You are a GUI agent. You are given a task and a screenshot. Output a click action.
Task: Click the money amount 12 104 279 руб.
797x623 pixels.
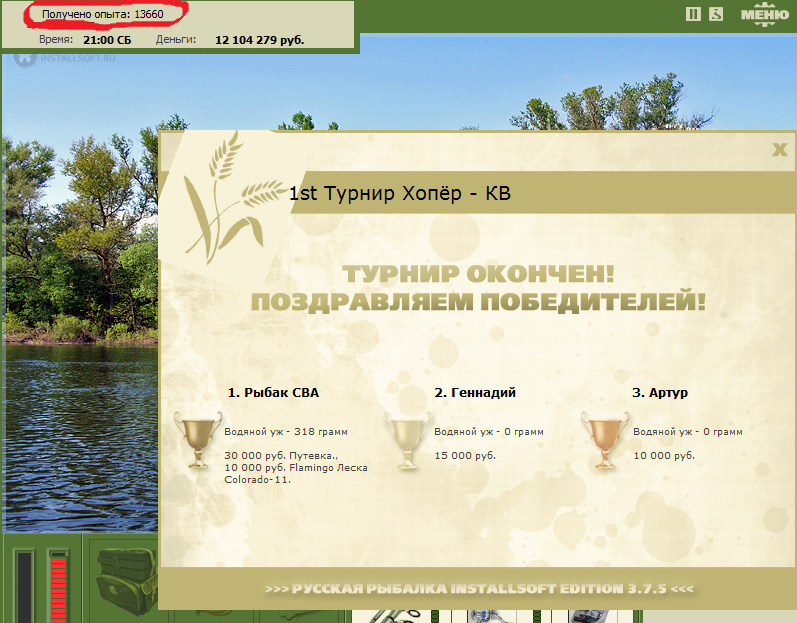point(260,40)
